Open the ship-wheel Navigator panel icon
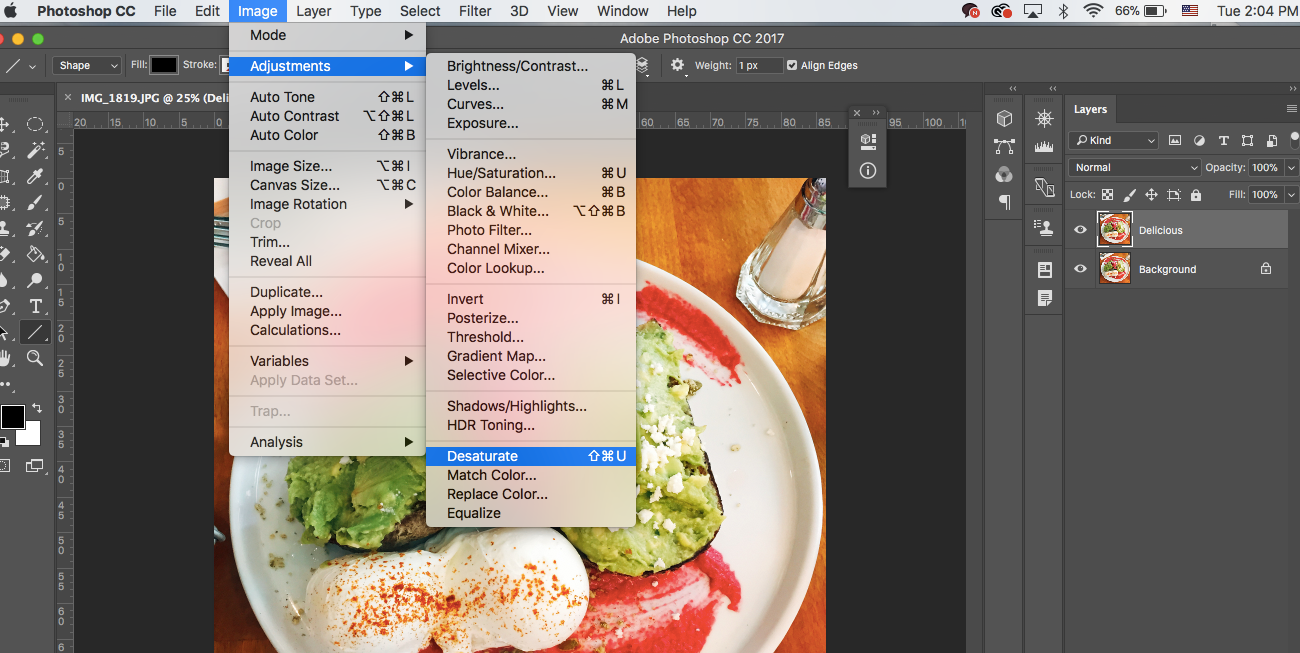Screen dimensions: 1300x653 click(1044, 119)
